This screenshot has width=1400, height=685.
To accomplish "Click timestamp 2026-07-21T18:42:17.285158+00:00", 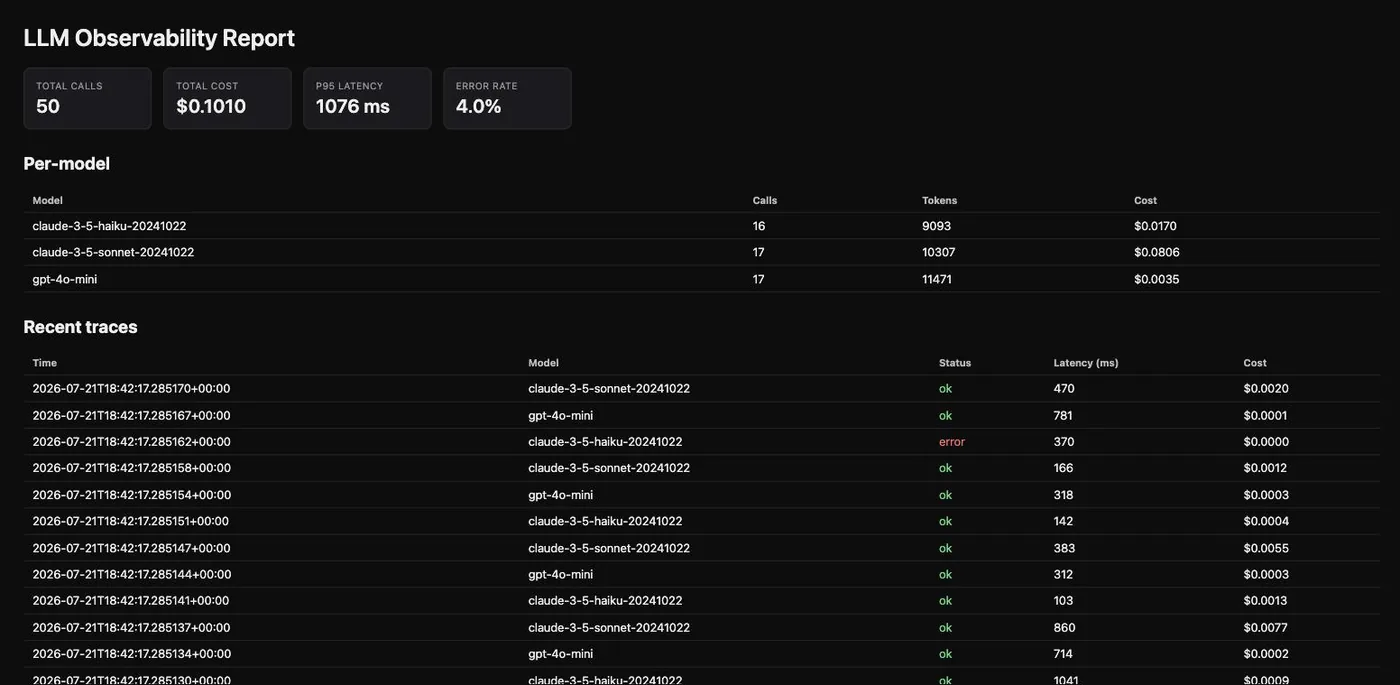I will [x=131, y=468].
